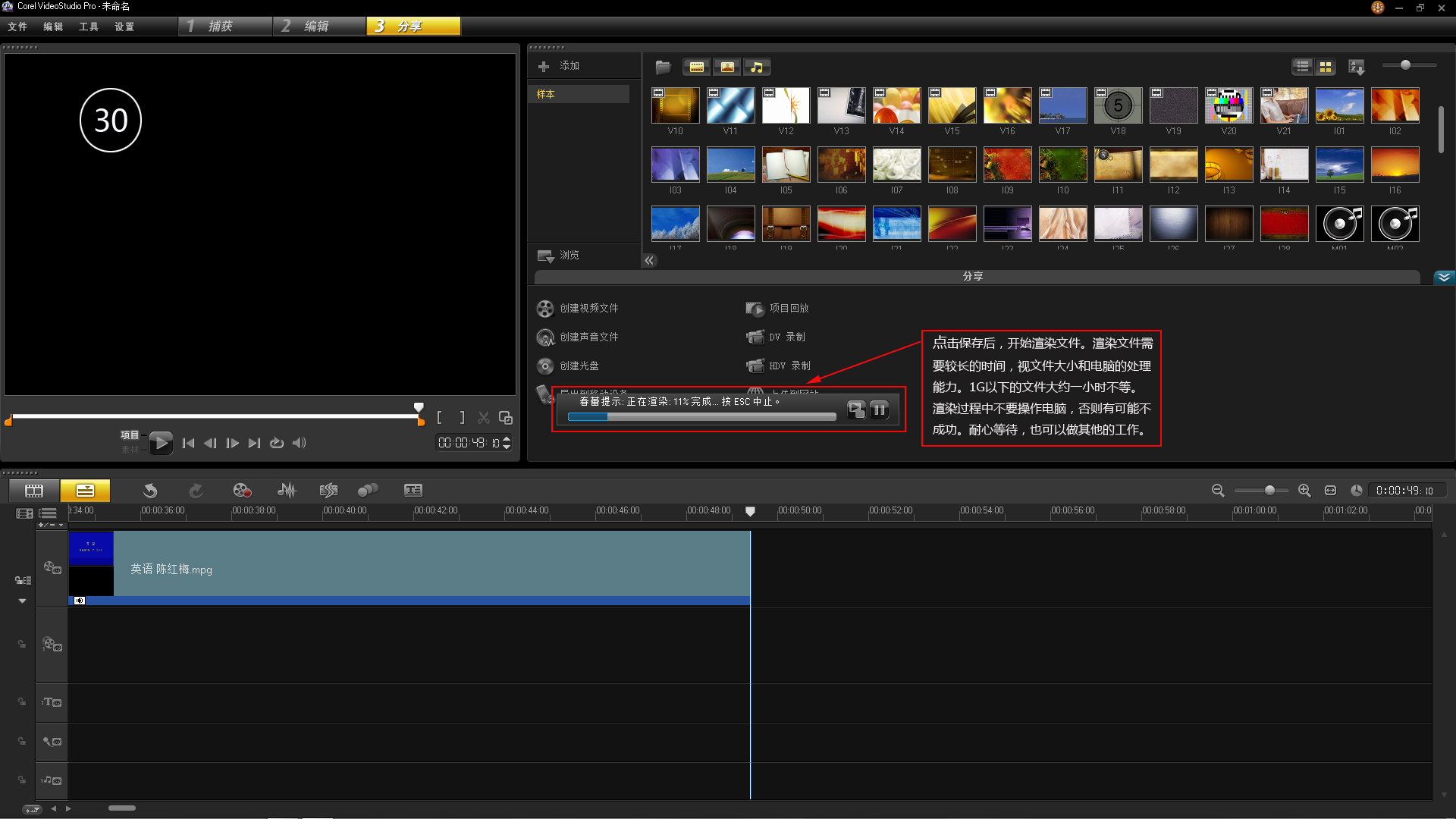Import media files folder icon

(x=663, y=67)
